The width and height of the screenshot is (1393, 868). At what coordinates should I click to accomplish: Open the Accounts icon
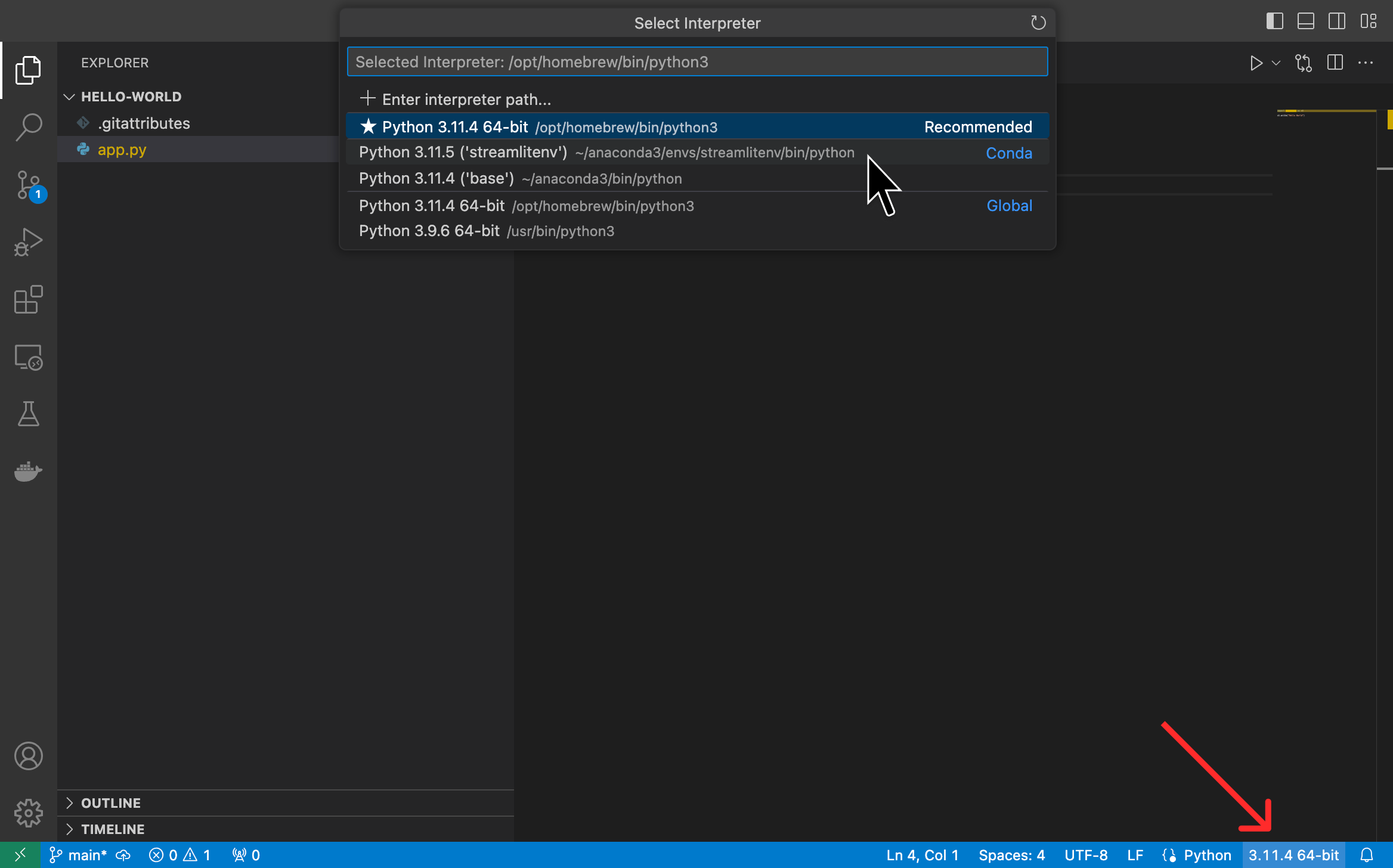[28, 755]
